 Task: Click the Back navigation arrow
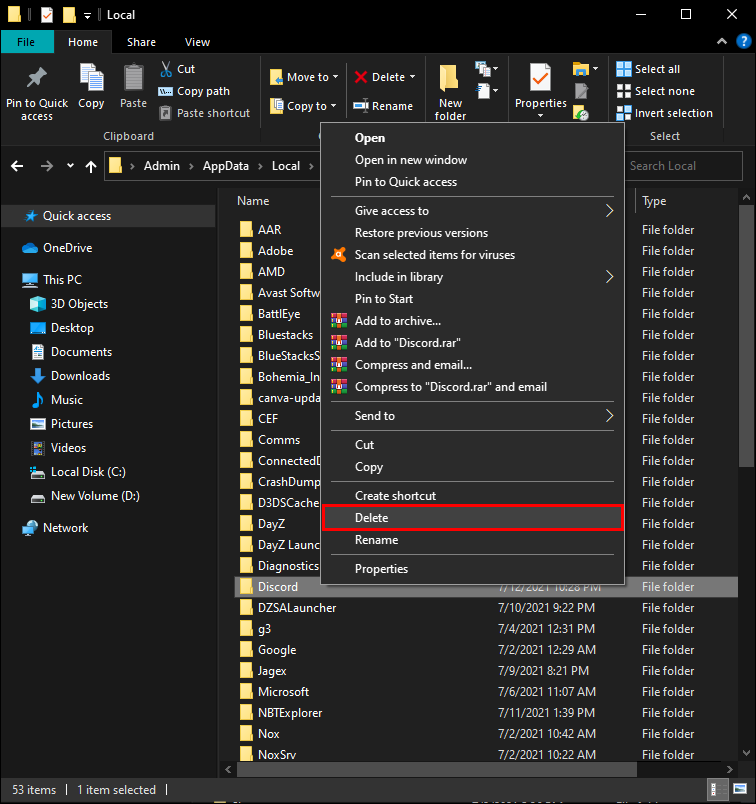coord(17,166)
